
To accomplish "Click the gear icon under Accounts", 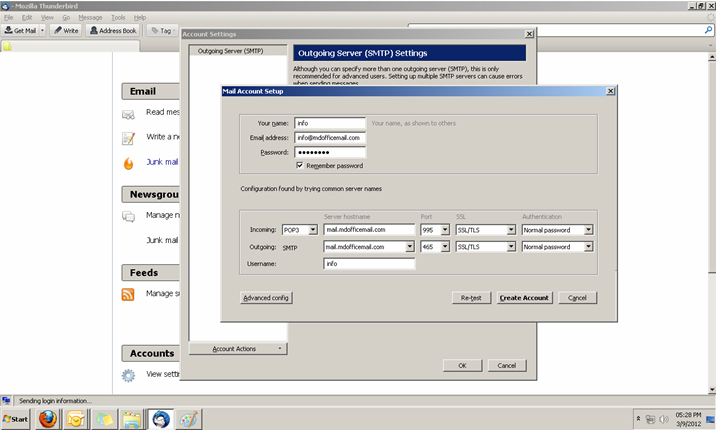I will coord(128,375).
